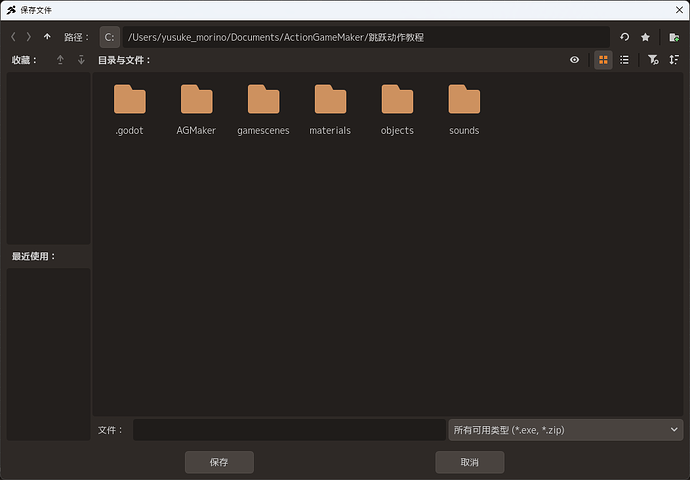Toggle hidden files visibility eye
Screen dimensions: 690x480
(574, 60)
